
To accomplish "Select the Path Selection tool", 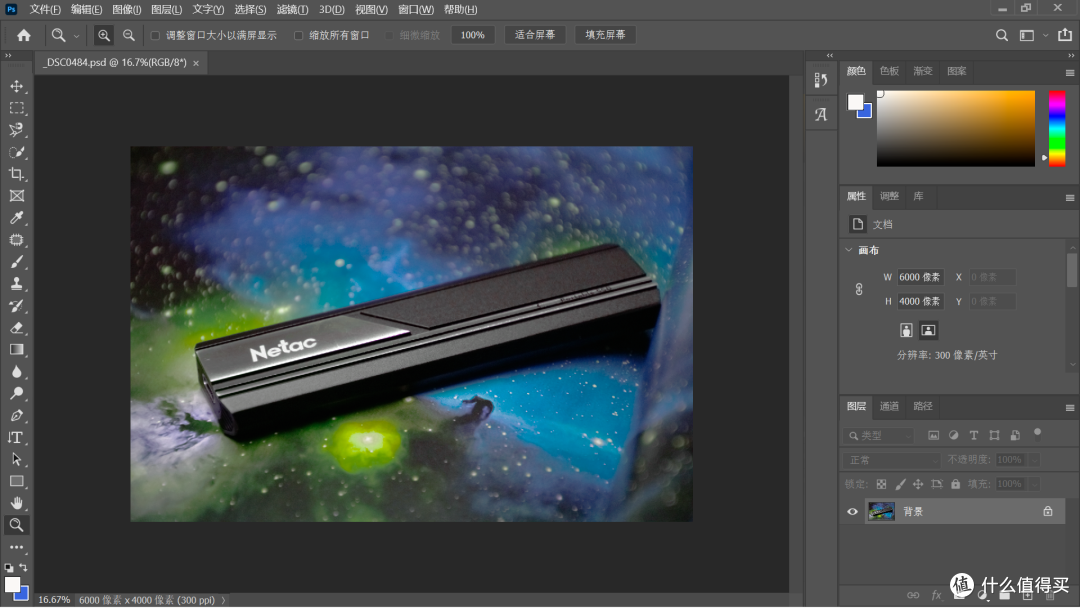I will click(17, 459).
